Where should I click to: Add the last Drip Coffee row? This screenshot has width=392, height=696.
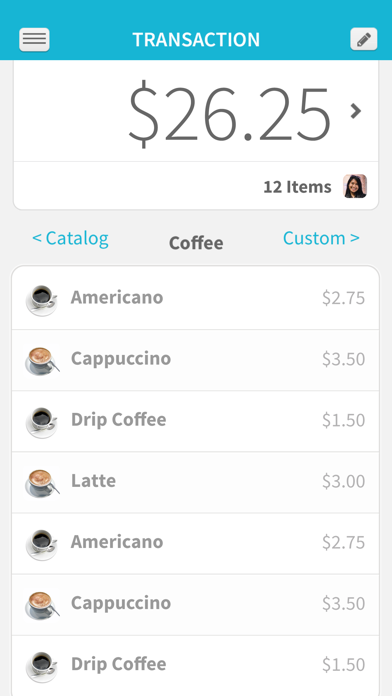click(x=195, y=665)
